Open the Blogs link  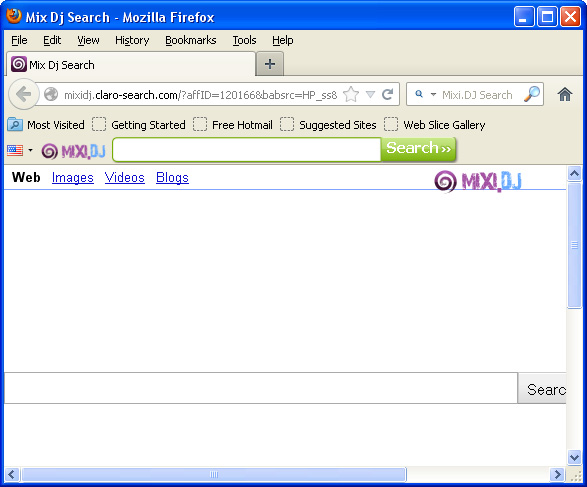coord(172,177)
